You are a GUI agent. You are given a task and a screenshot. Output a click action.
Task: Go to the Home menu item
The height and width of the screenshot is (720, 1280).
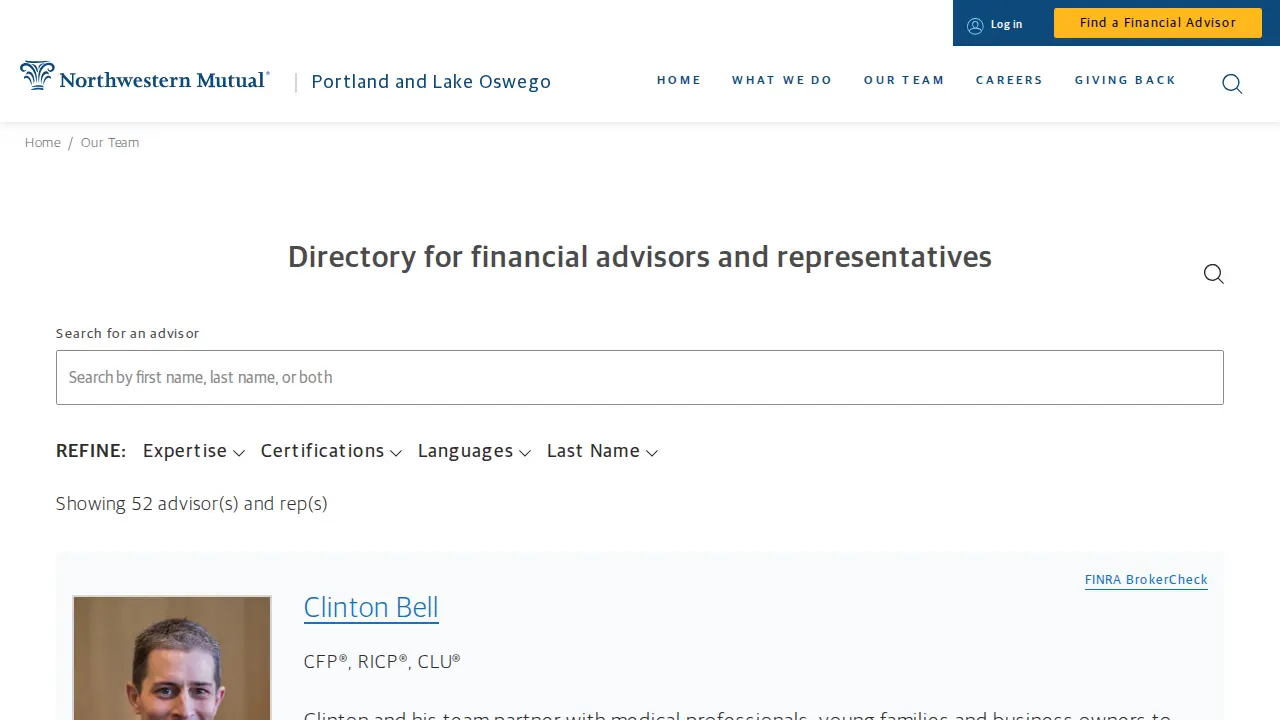679,80
